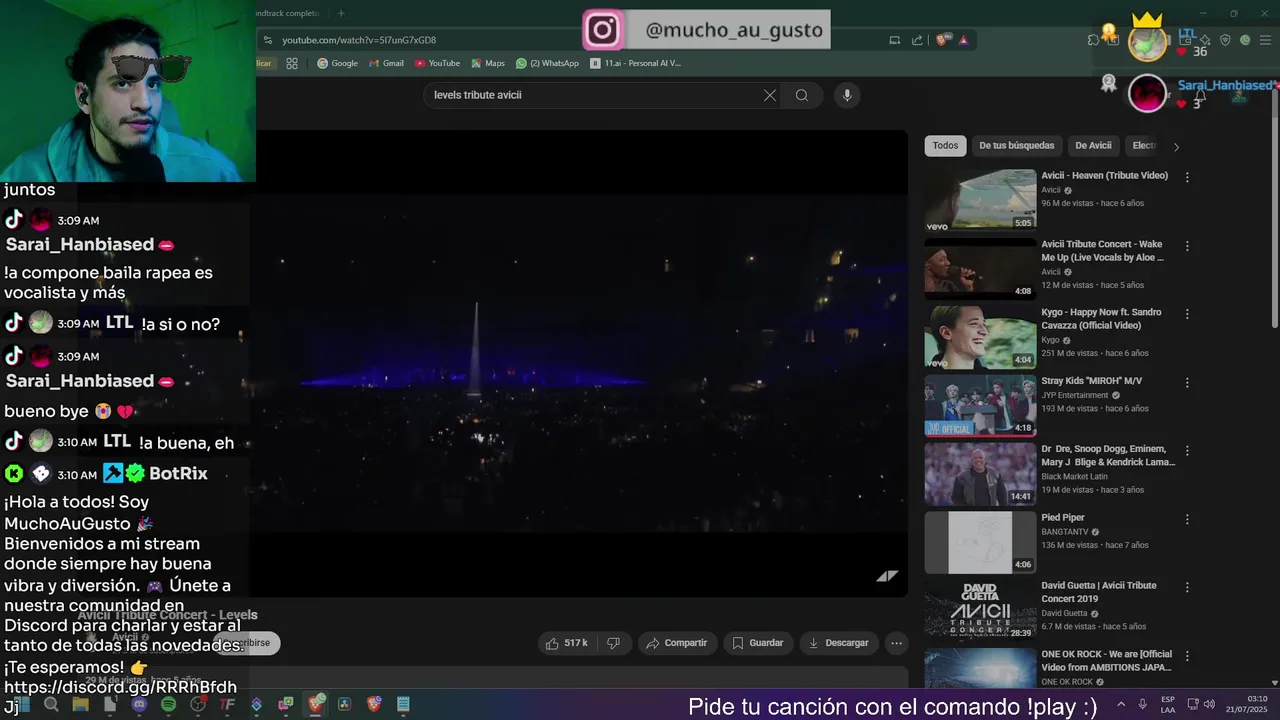Click the Brave Rewards triangle icon
This screenshot has height=720, width=1280.
pos(963,40)
